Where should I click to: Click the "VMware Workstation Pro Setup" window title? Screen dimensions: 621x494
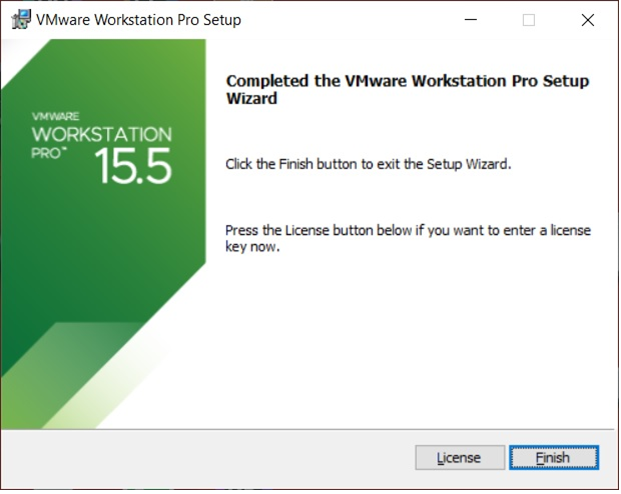138,20
